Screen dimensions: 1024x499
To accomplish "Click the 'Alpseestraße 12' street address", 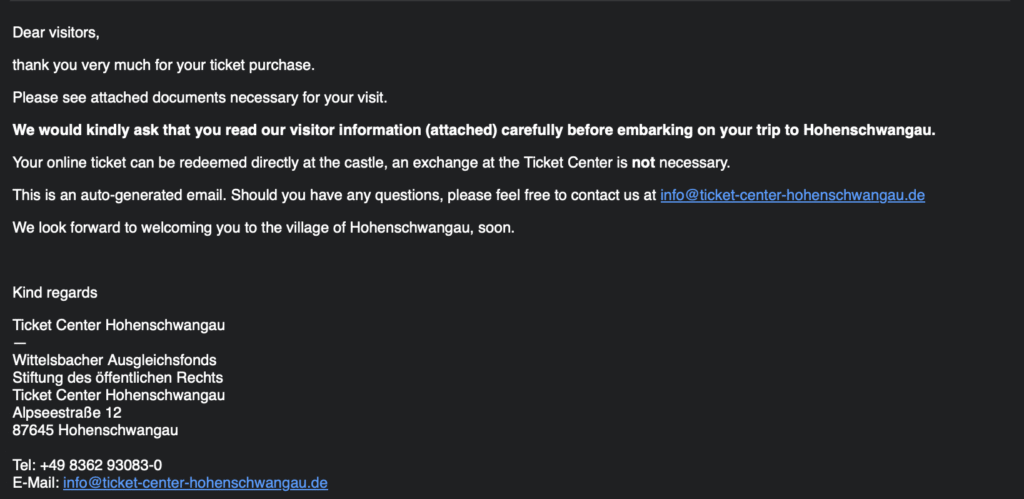I will [67, 413].
